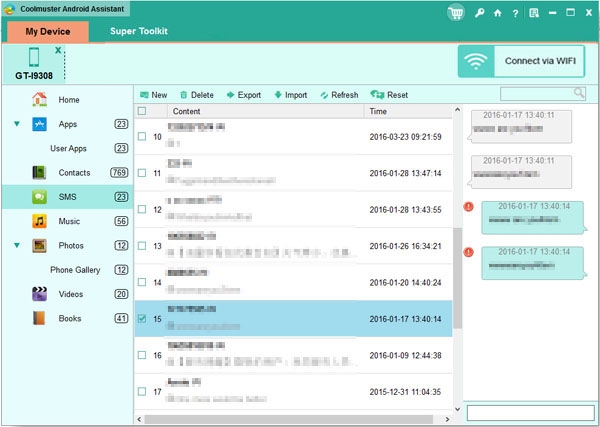600x427 pixels.
Task: Check the checkbox for message 13
Action: pos(142,246)
